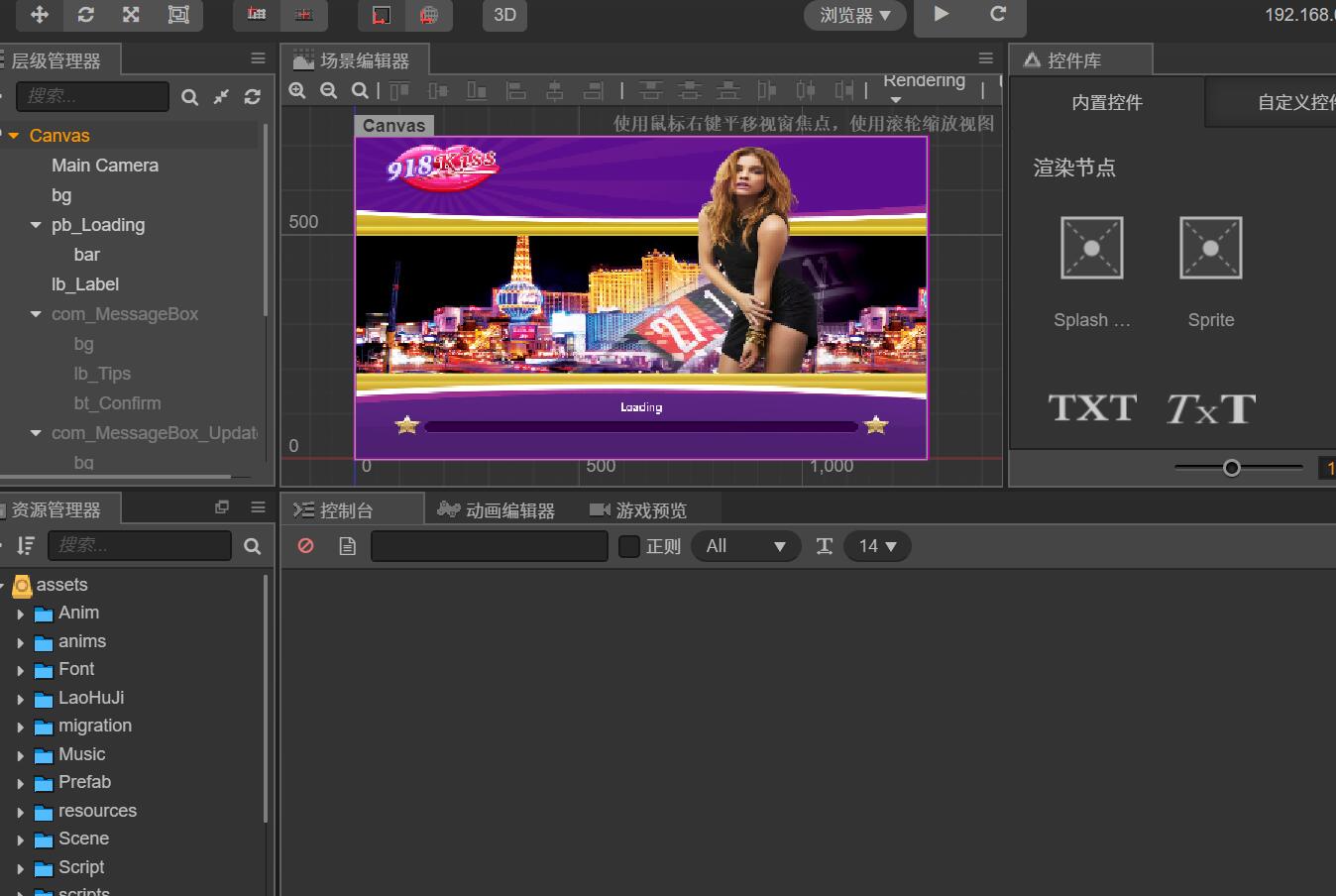Click the sort assets icon

tap(26, 545)
